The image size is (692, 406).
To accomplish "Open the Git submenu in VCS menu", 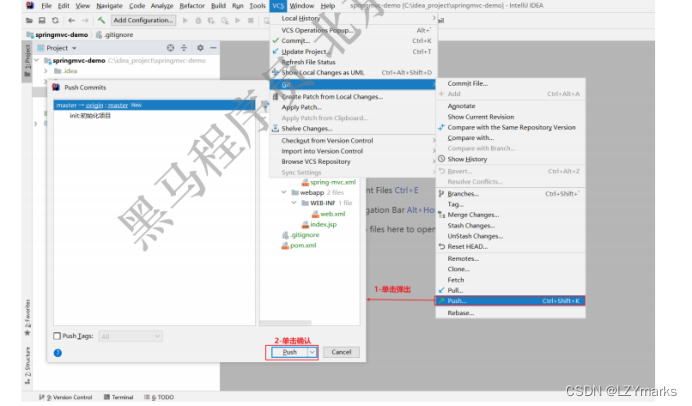I will [x=353, y=85].
